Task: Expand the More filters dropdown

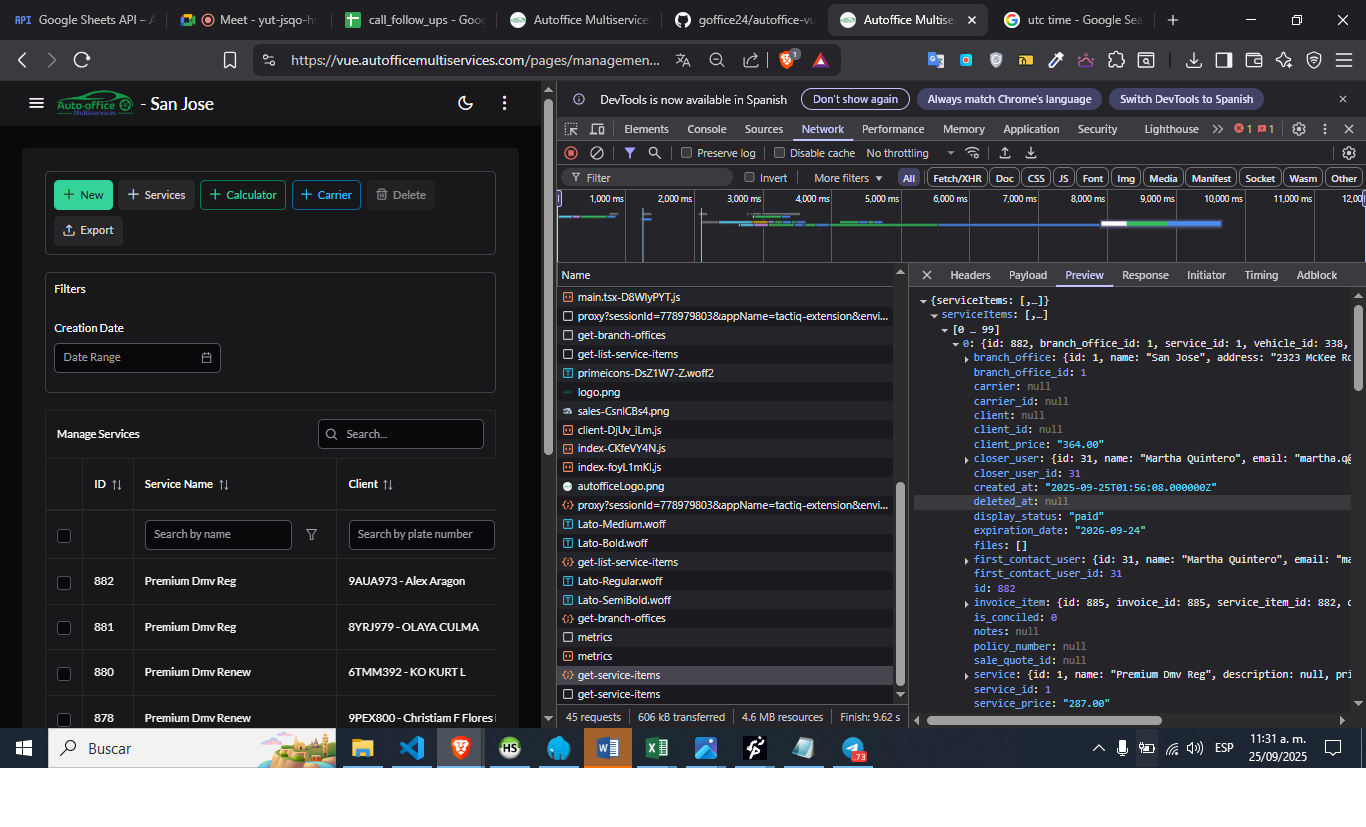Action: pos(848,178)
